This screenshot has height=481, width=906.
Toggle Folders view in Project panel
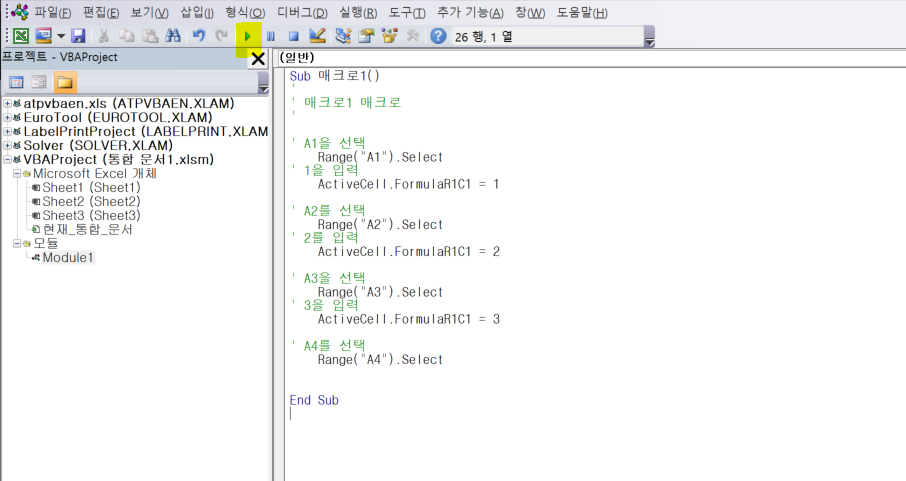pos(65,82)
